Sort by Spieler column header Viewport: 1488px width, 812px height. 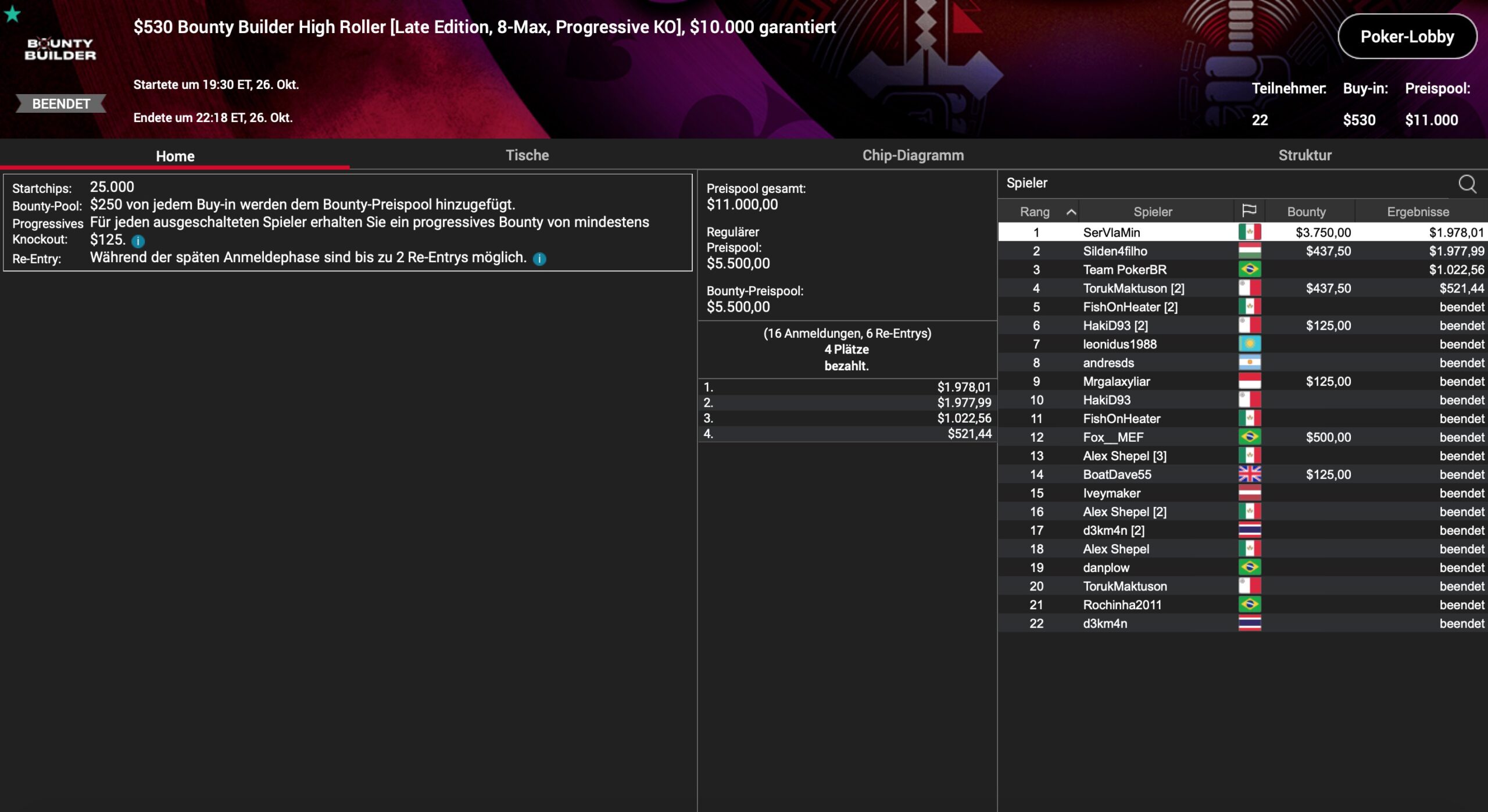[1152, 212]
